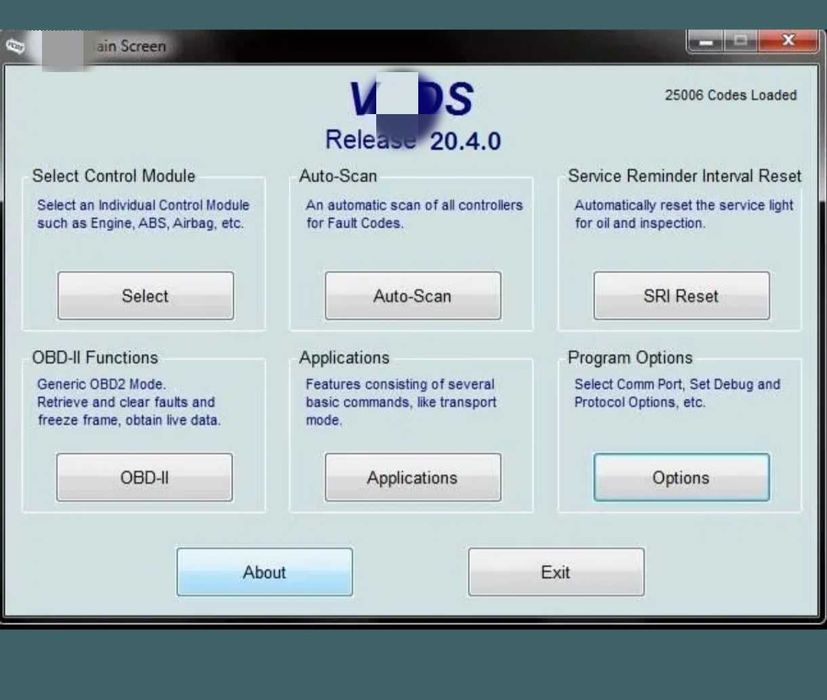Screen dimensions: 827x700
Task: Exit the program using the Exit button
Action: [556, 572]
